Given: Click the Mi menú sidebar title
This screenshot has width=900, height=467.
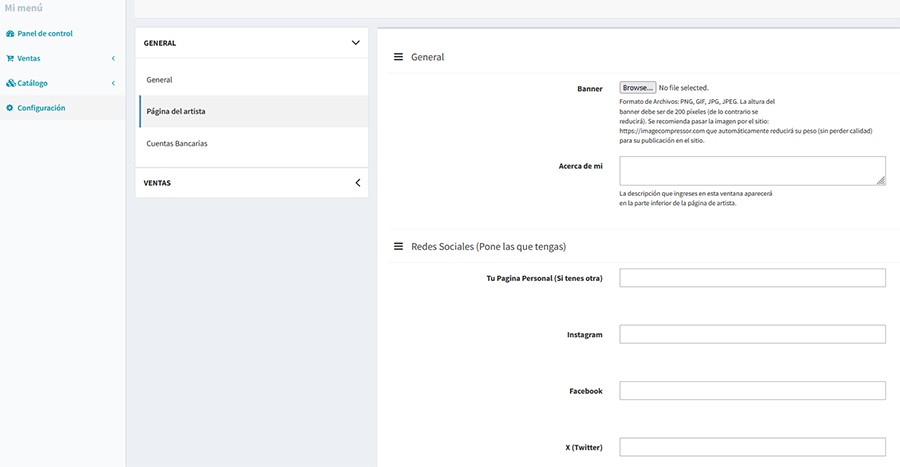Looking at the screenshot, I should coord(24,8).
